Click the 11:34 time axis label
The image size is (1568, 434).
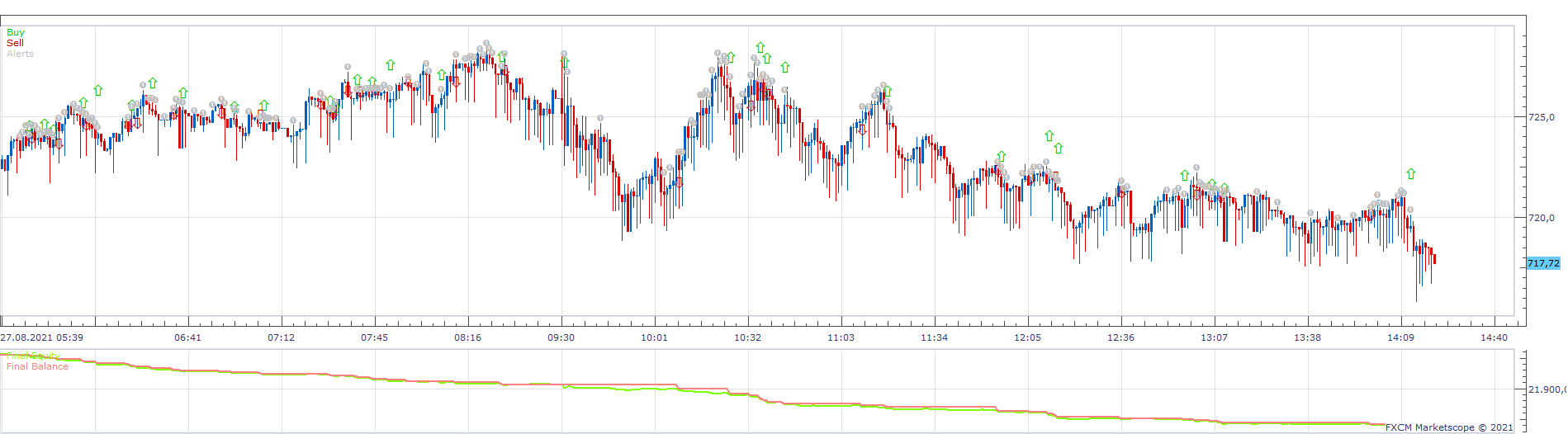click(x=934, y=337)
